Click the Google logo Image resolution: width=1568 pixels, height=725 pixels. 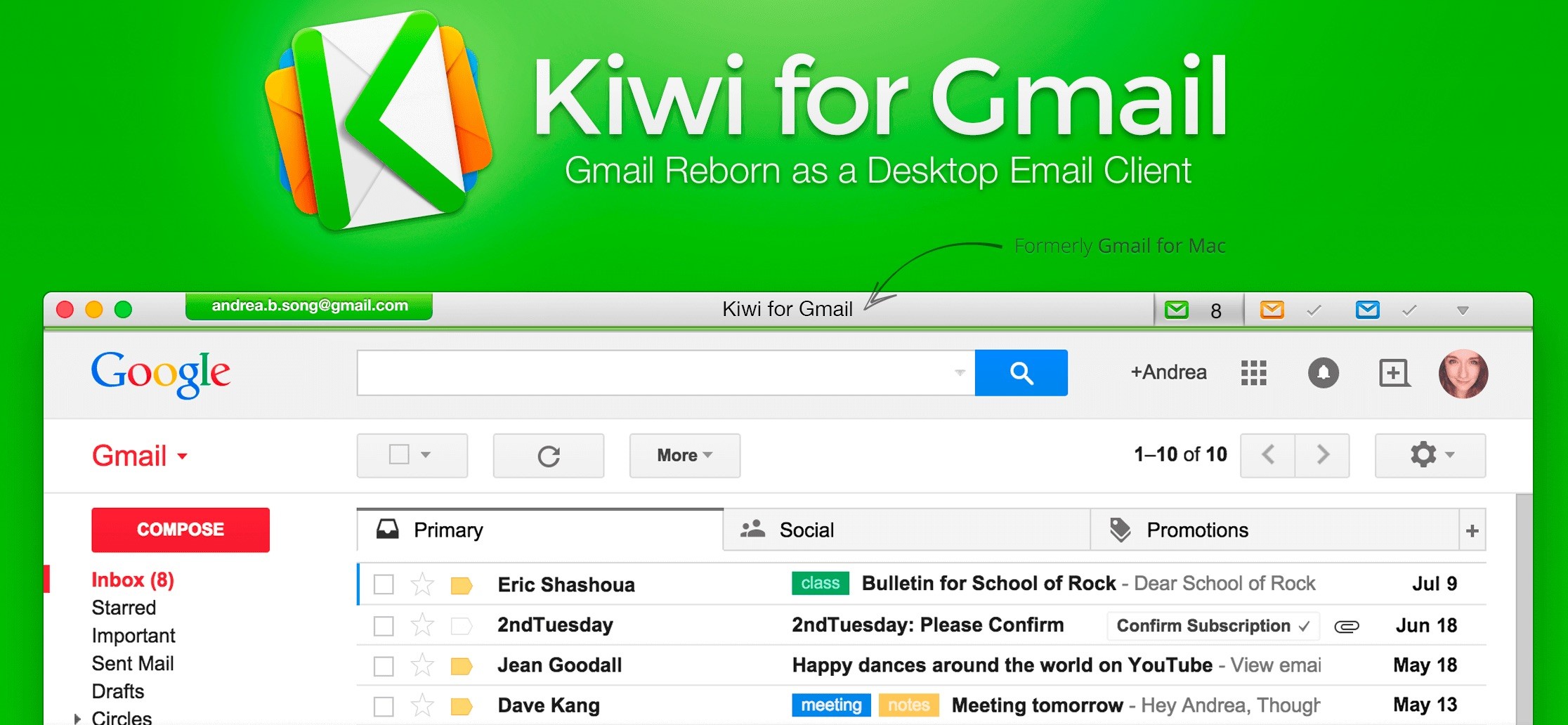point(161,375)
